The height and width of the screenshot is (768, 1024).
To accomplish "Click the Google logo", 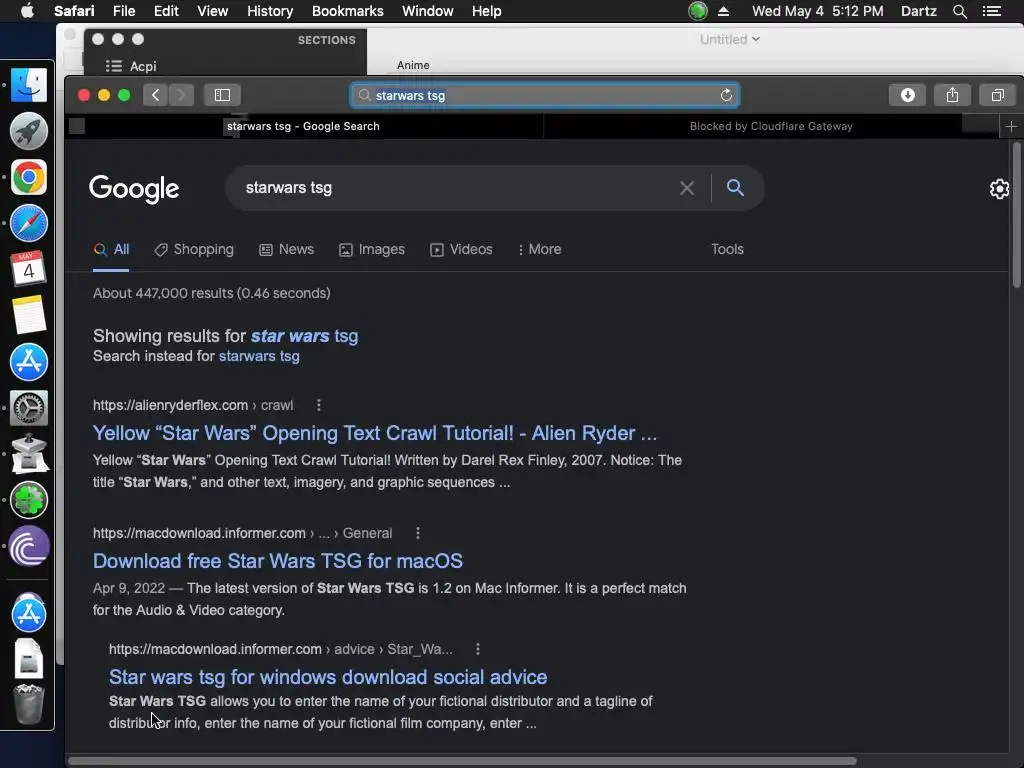I will pos(134,189).
